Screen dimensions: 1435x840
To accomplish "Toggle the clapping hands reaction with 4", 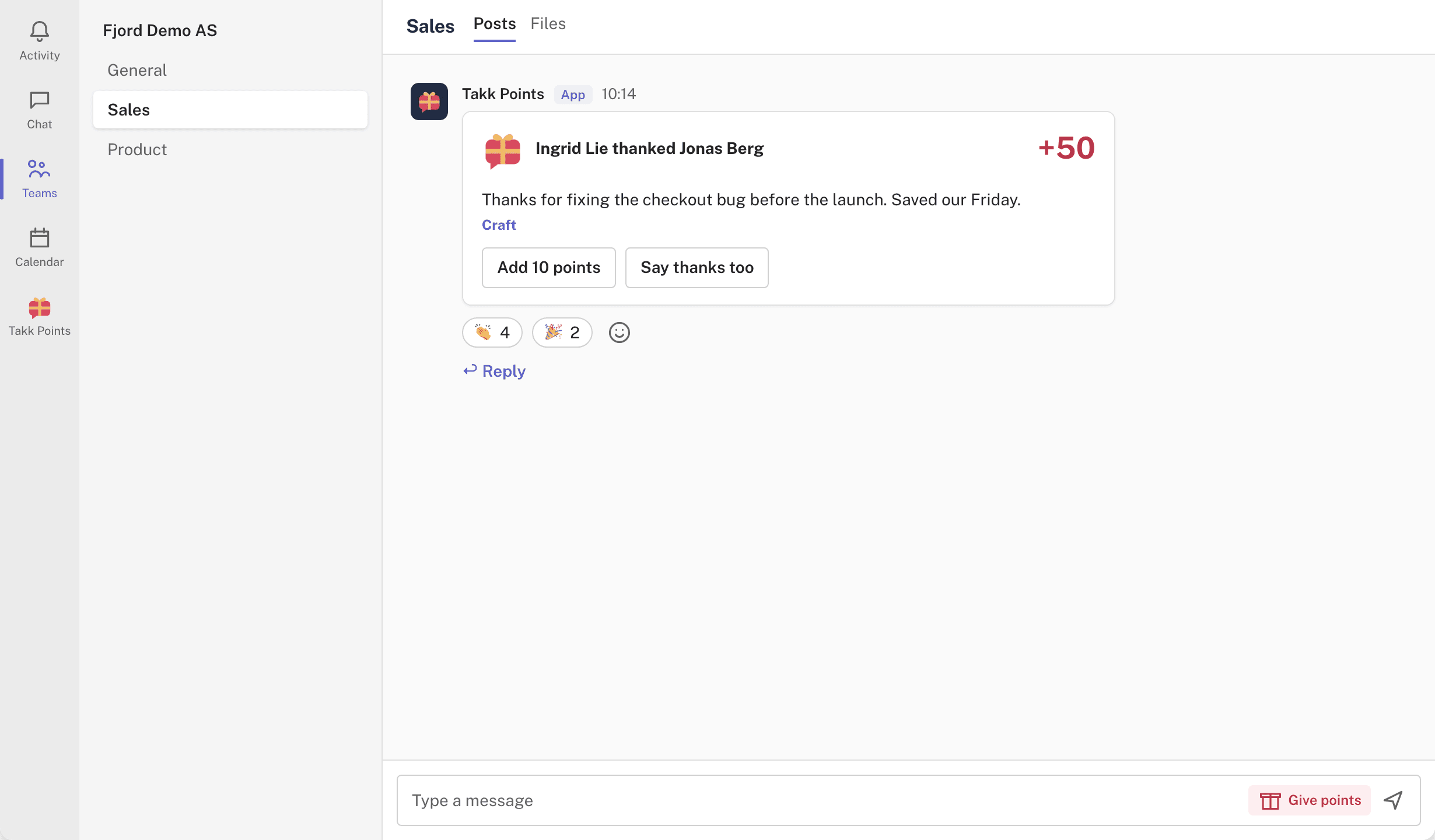I will 492,332.
